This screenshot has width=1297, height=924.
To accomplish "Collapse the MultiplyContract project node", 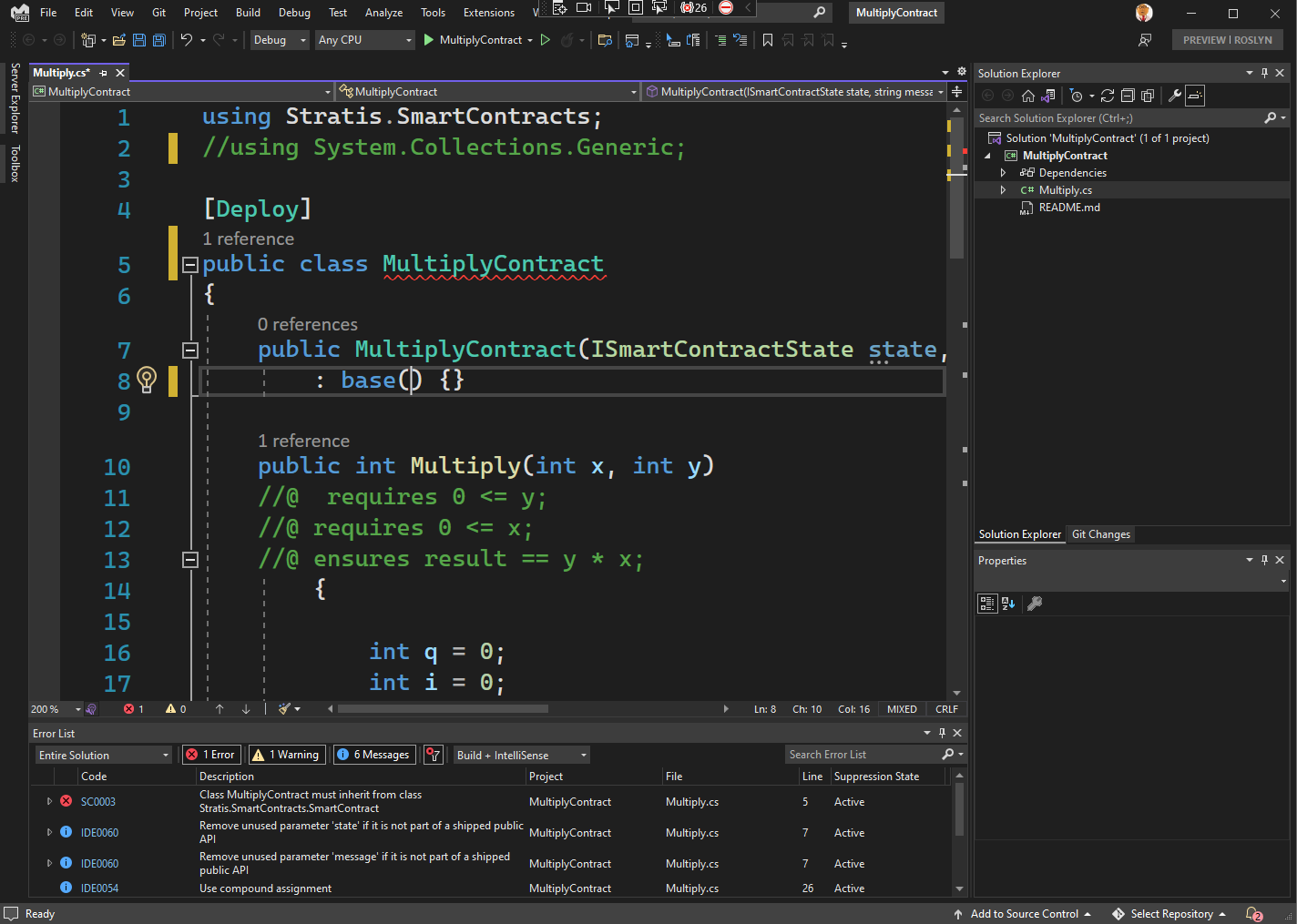I will click(988, 156).
